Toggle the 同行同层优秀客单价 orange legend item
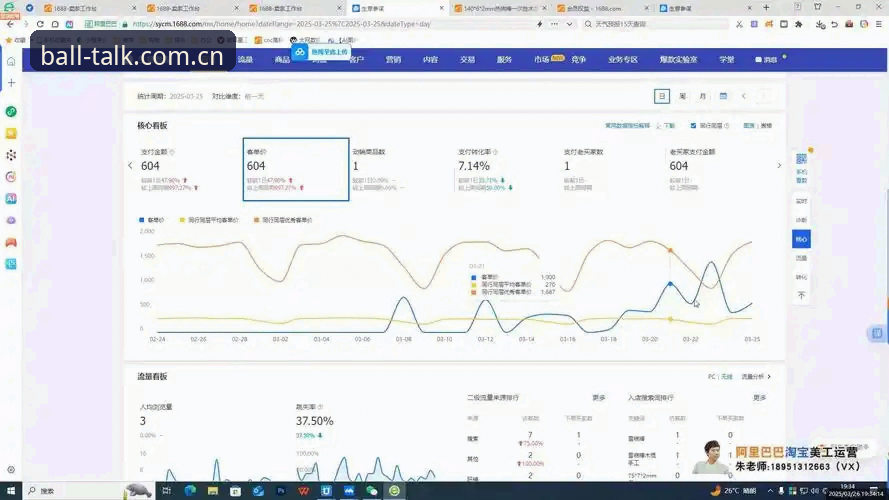889x500 pixels. (283, 220)
